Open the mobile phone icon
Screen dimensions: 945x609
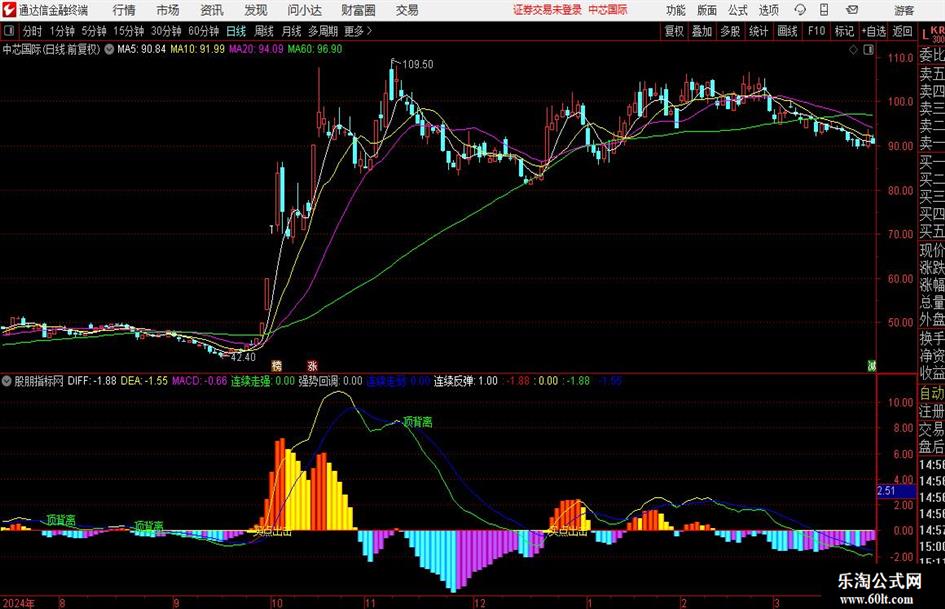[824, 10]
